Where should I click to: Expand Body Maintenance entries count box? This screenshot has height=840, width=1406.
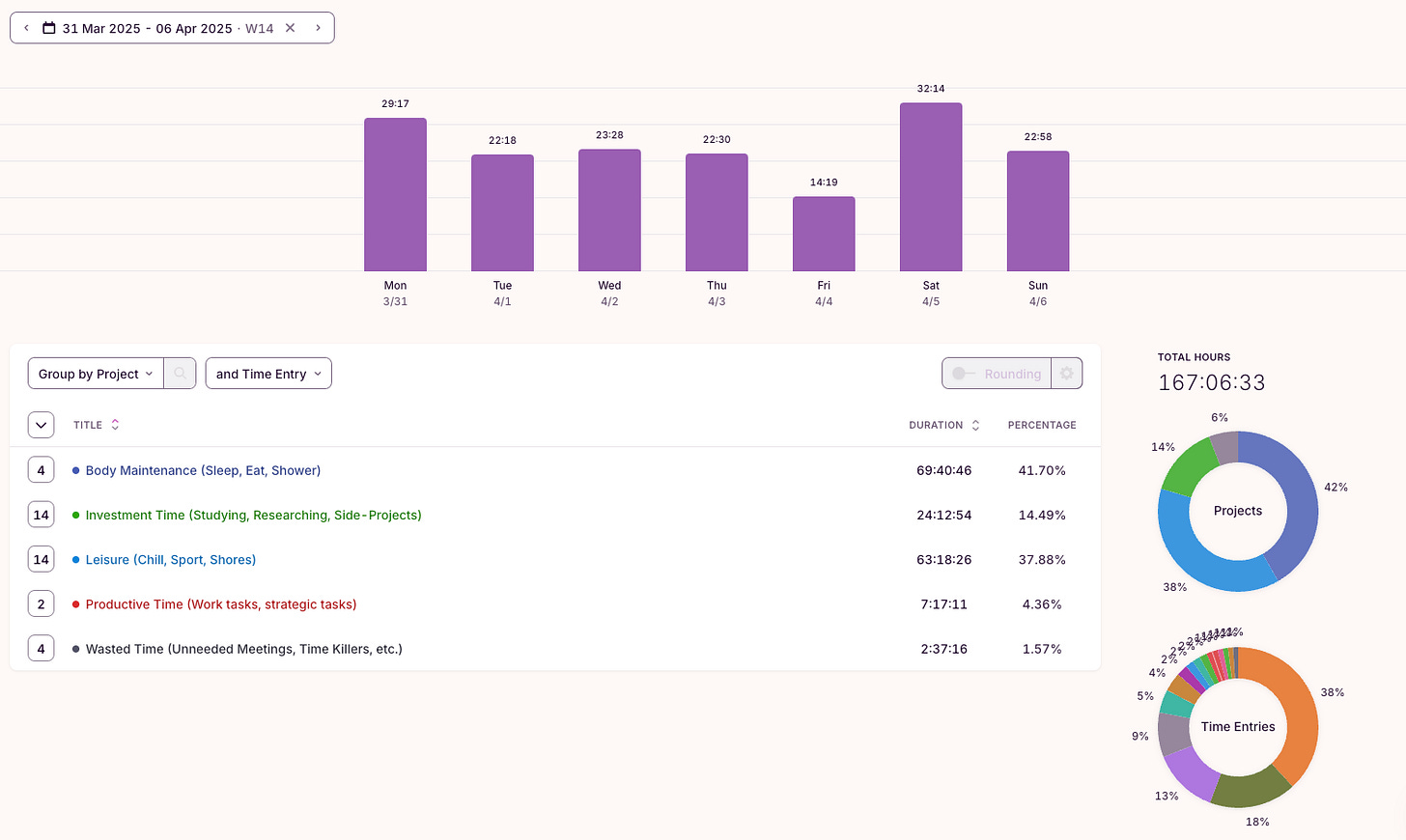pyautogui.click(x=41, y=470)
